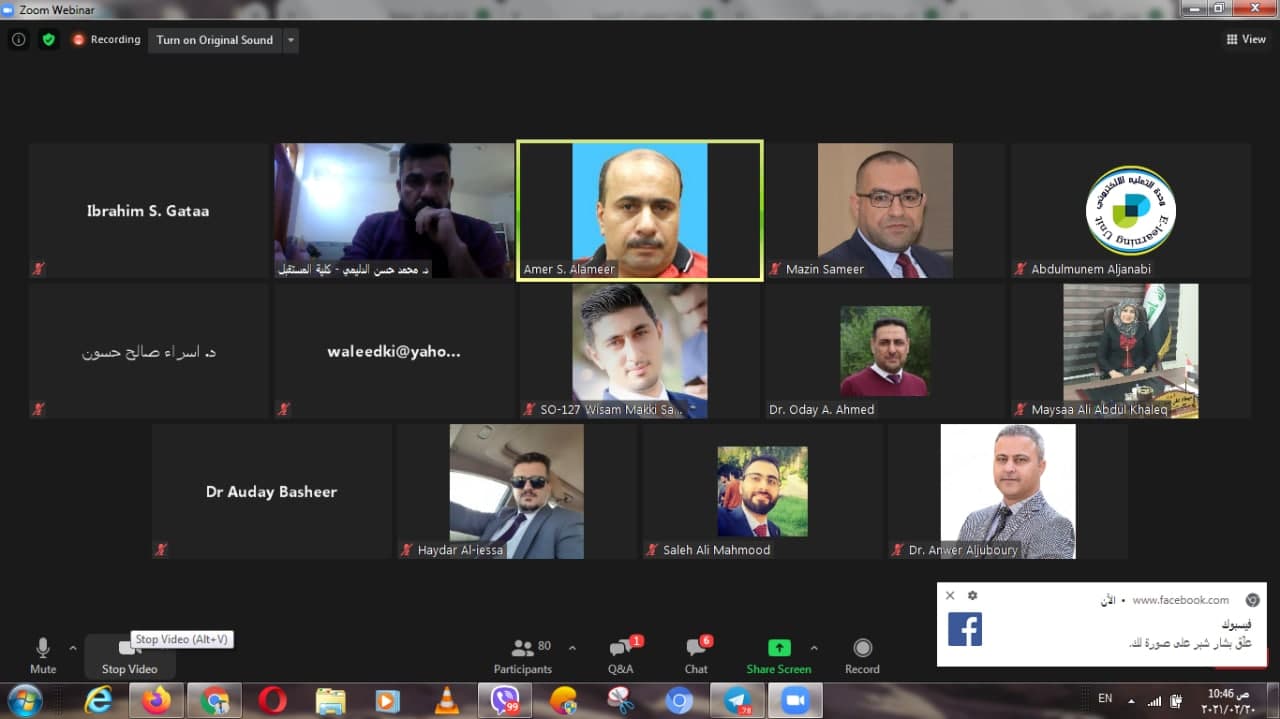Open Internet Explorer from taskbar
This screenshot has width=1280, height=719.
point(98,701)
